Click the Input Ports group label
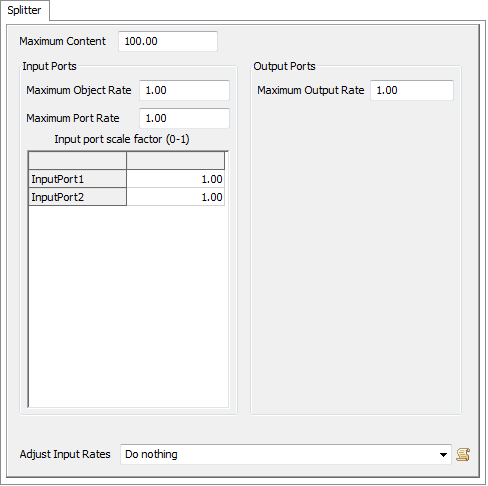The width and height of the screenshot is (488, 486). point(49,66)
